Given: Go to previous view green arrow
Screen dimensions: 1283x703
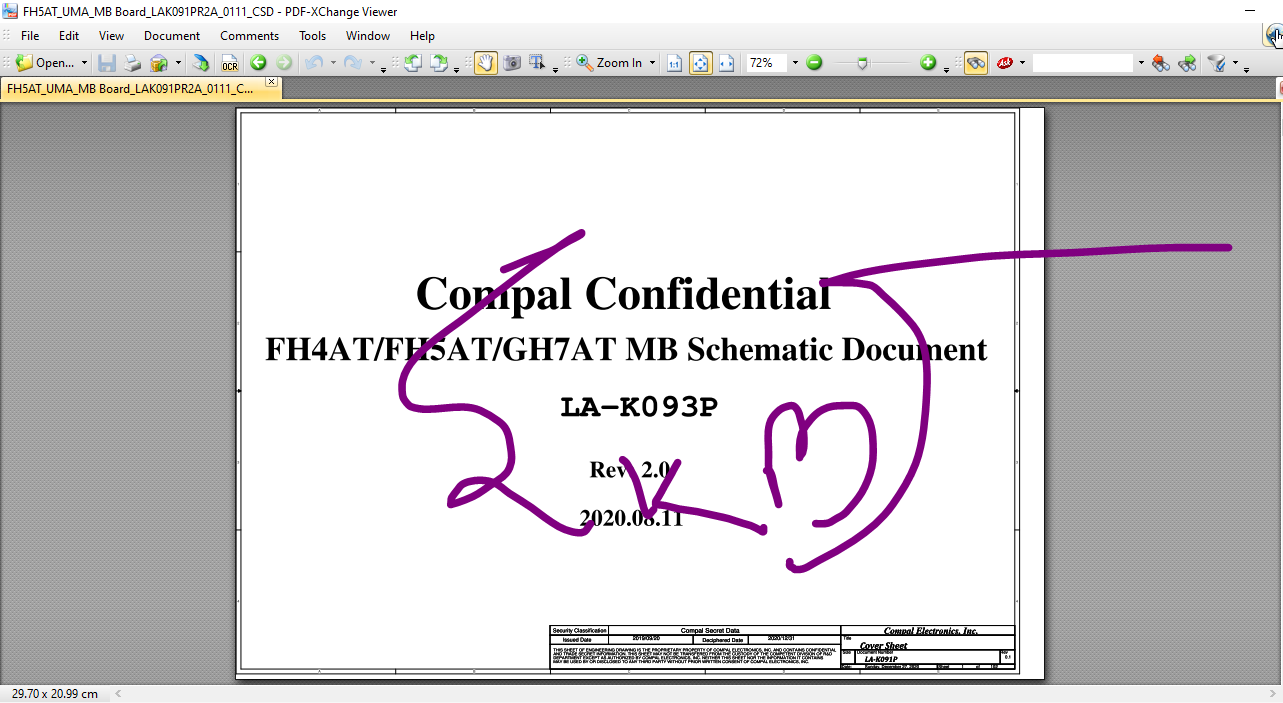Looking at the screenshot, I should 258,63.
